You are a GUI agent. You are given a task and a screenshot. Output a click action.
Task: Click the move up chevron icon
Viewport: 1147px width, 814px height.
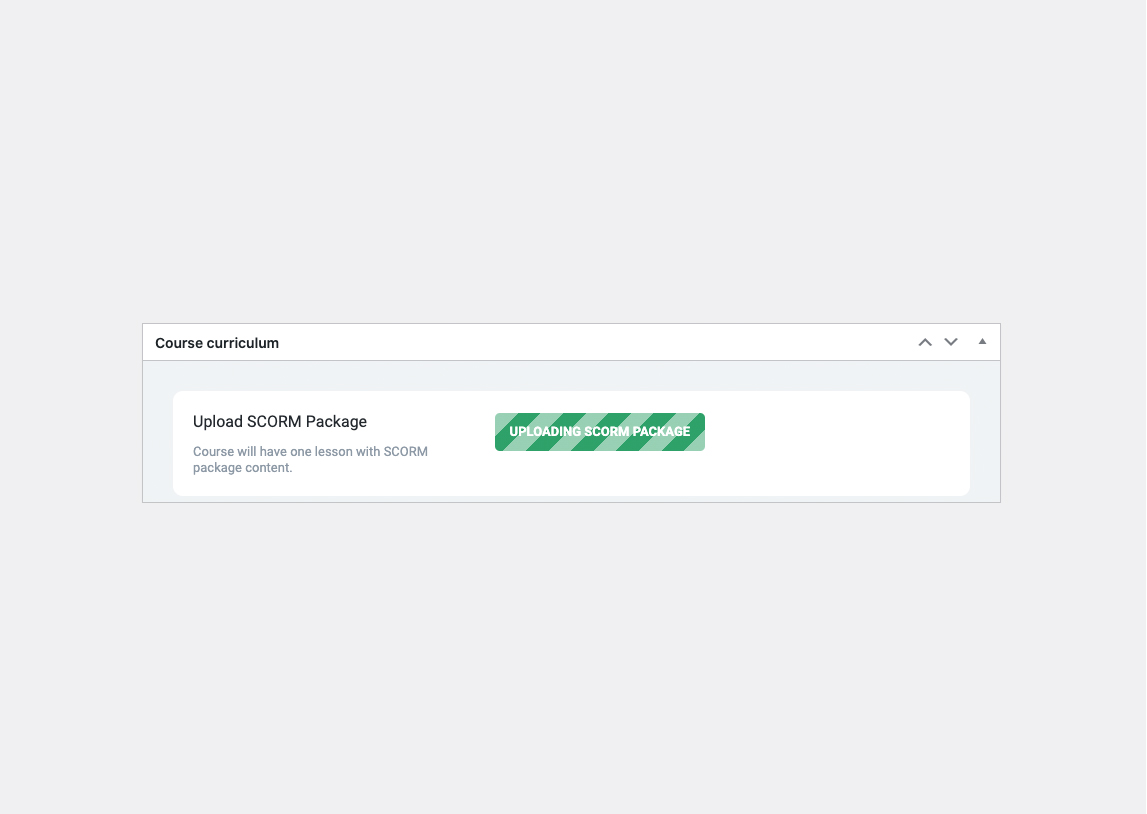click(925, 342)
